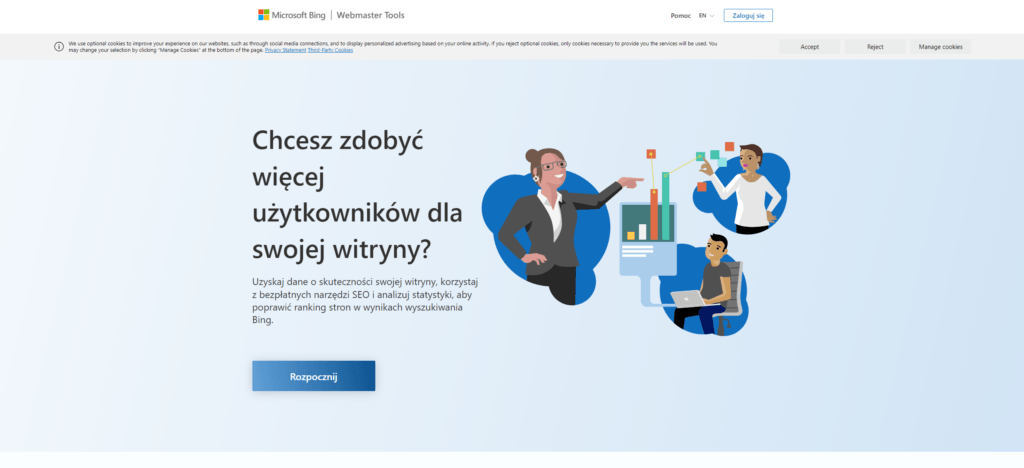Reject optional cookies
This screenshot has width=1024, height=468.
(875, 47)
